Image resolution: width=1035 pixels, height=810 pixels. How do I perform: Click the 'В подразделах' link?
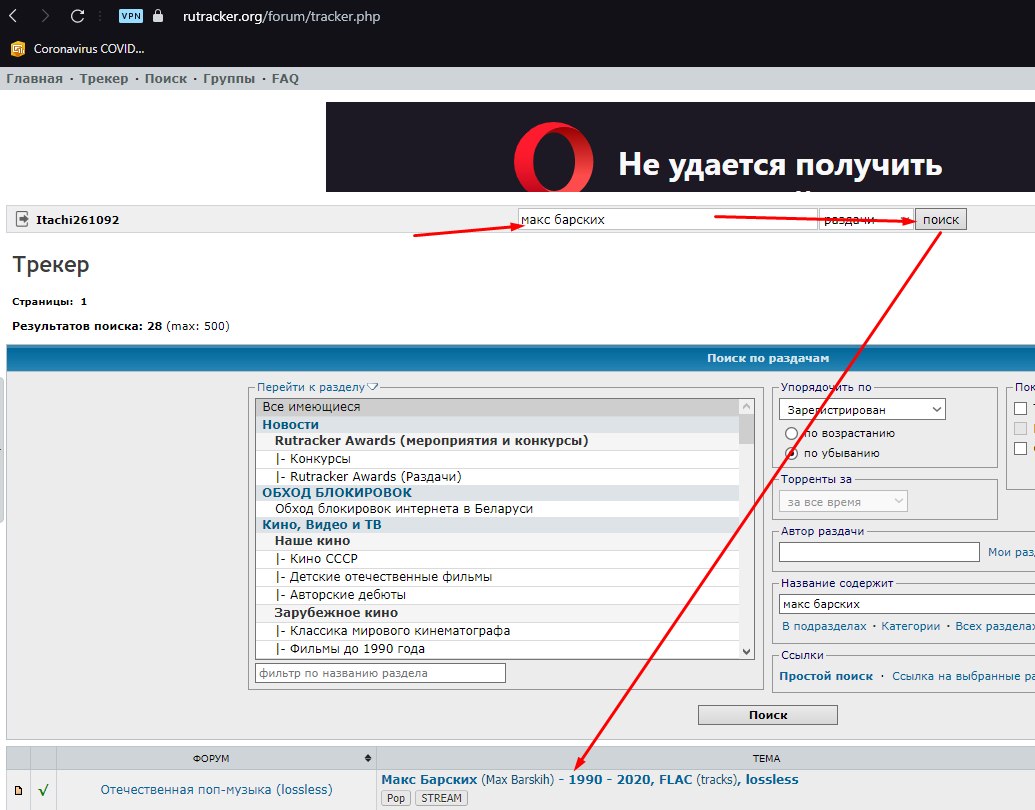(824, 626)
